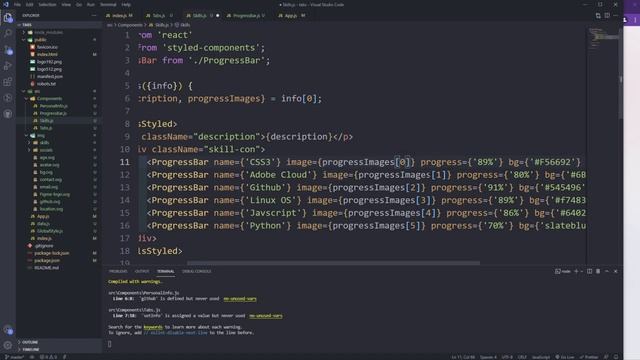Click the split editor icon
This screenshot has width=640, height=360.
click(x=607, y=16)
